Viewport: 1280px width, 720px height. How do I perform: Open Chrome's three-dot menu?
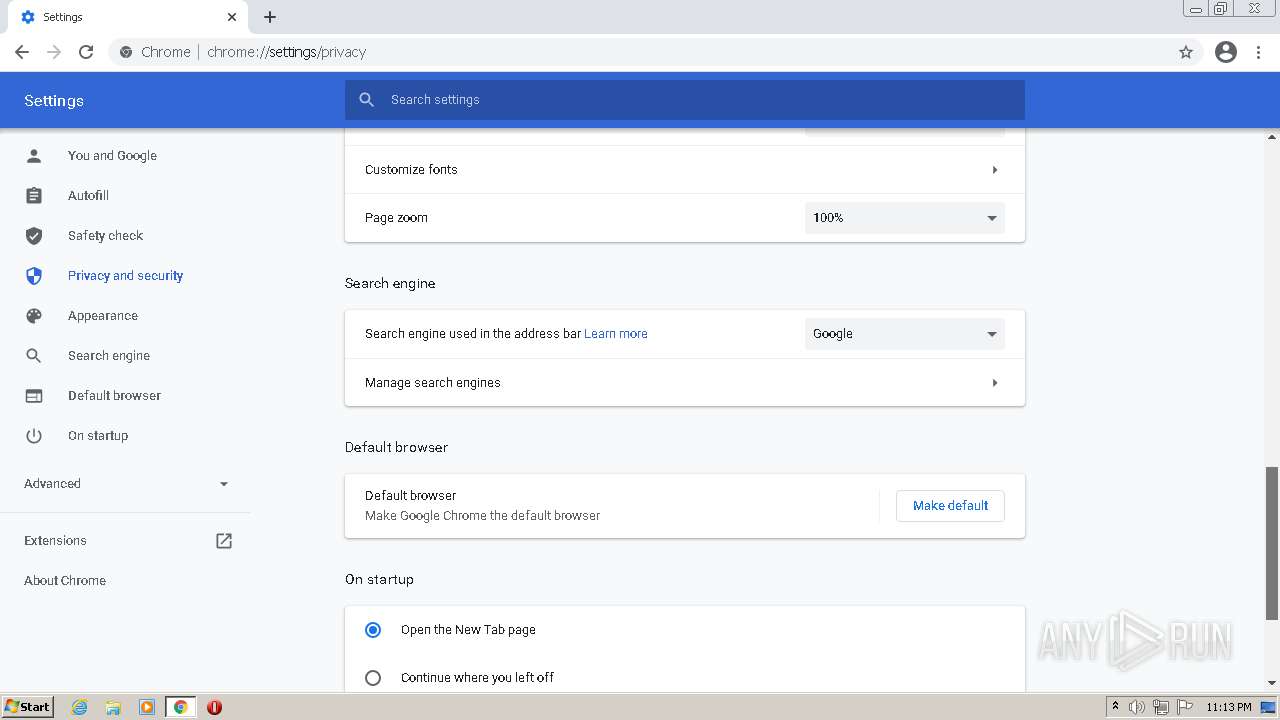pyautogui.click(x=1259, y=52)
